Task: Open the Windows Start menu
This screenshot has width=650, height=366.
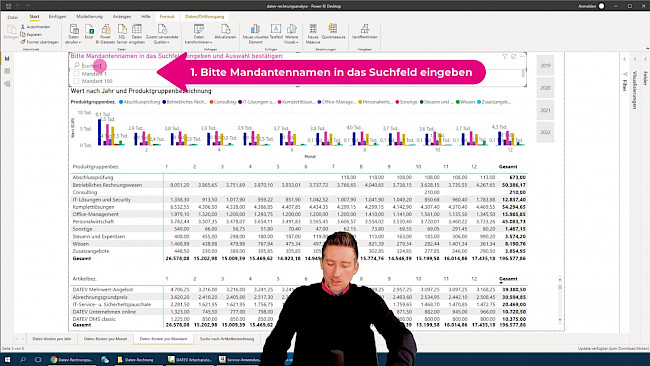Action: (x=7, y=359)
